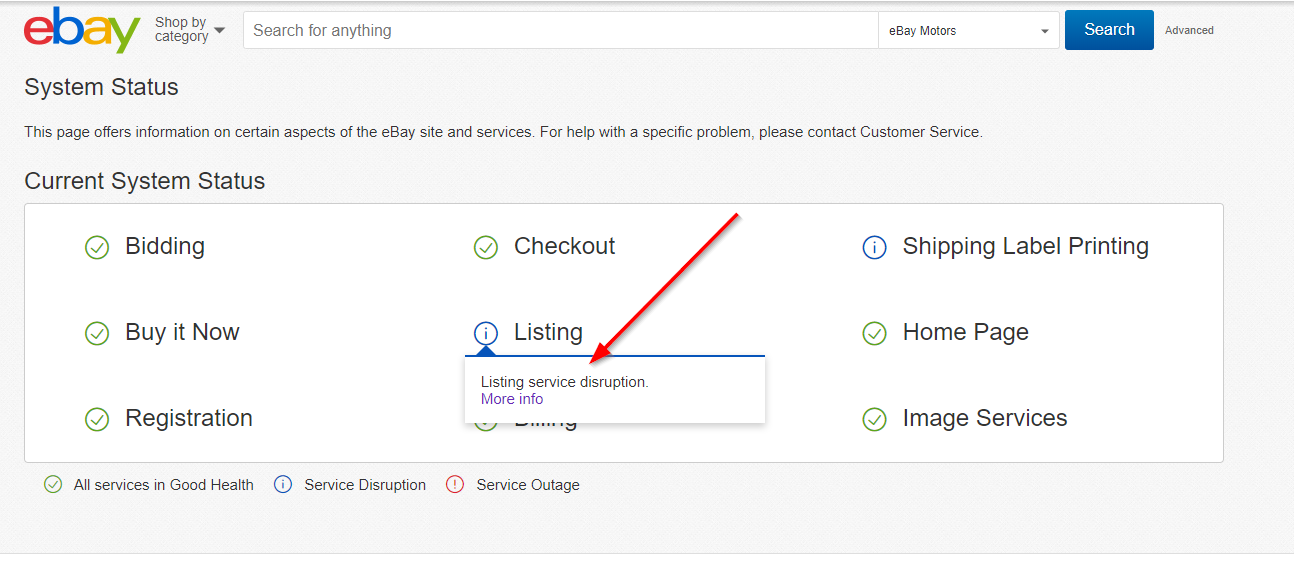Select the Home Page status label

(966, 332)
